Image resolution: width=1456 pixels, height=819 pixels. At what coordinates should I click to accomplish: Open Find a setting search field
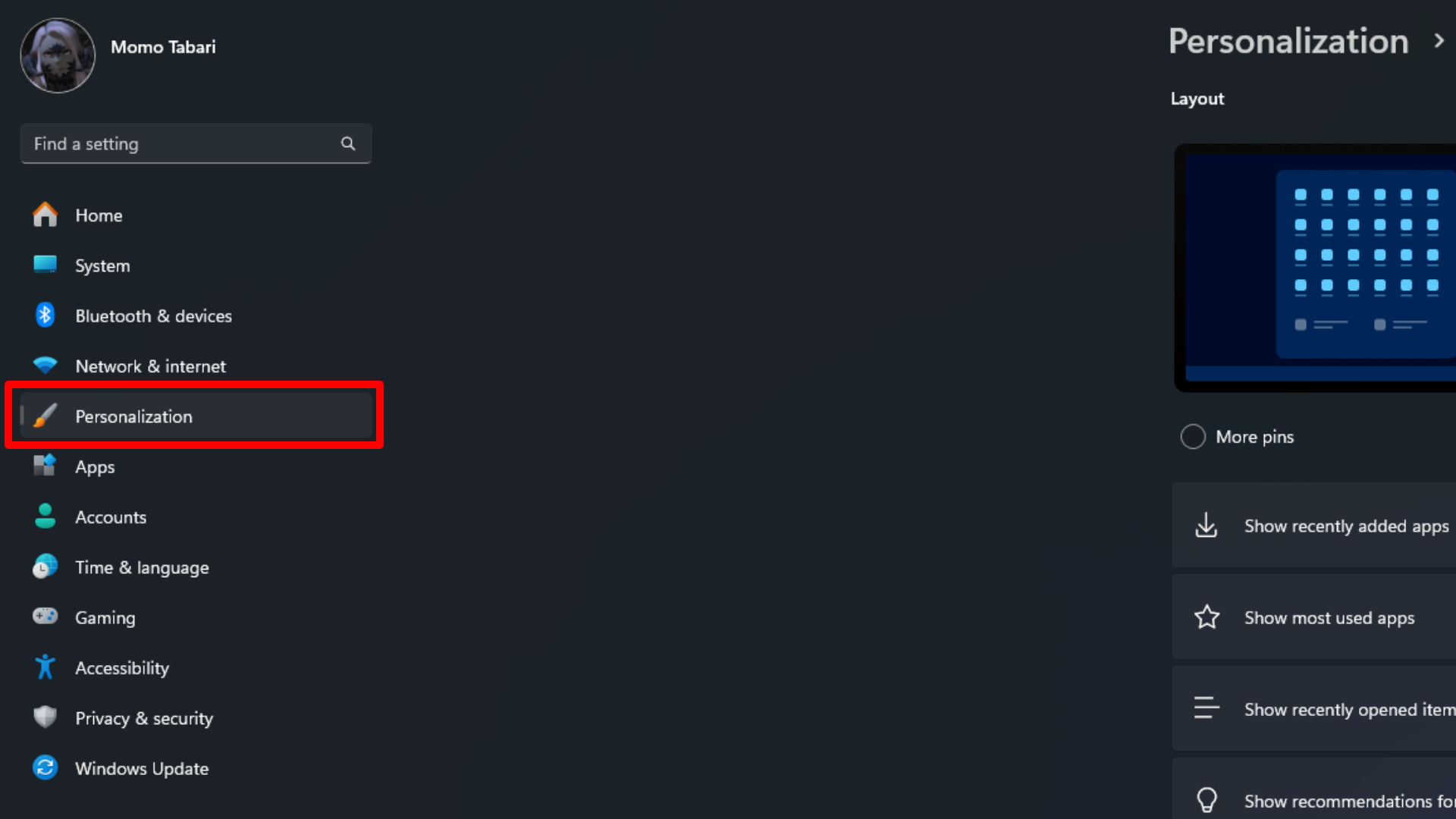pyautogui.click(x=195, y=143)
